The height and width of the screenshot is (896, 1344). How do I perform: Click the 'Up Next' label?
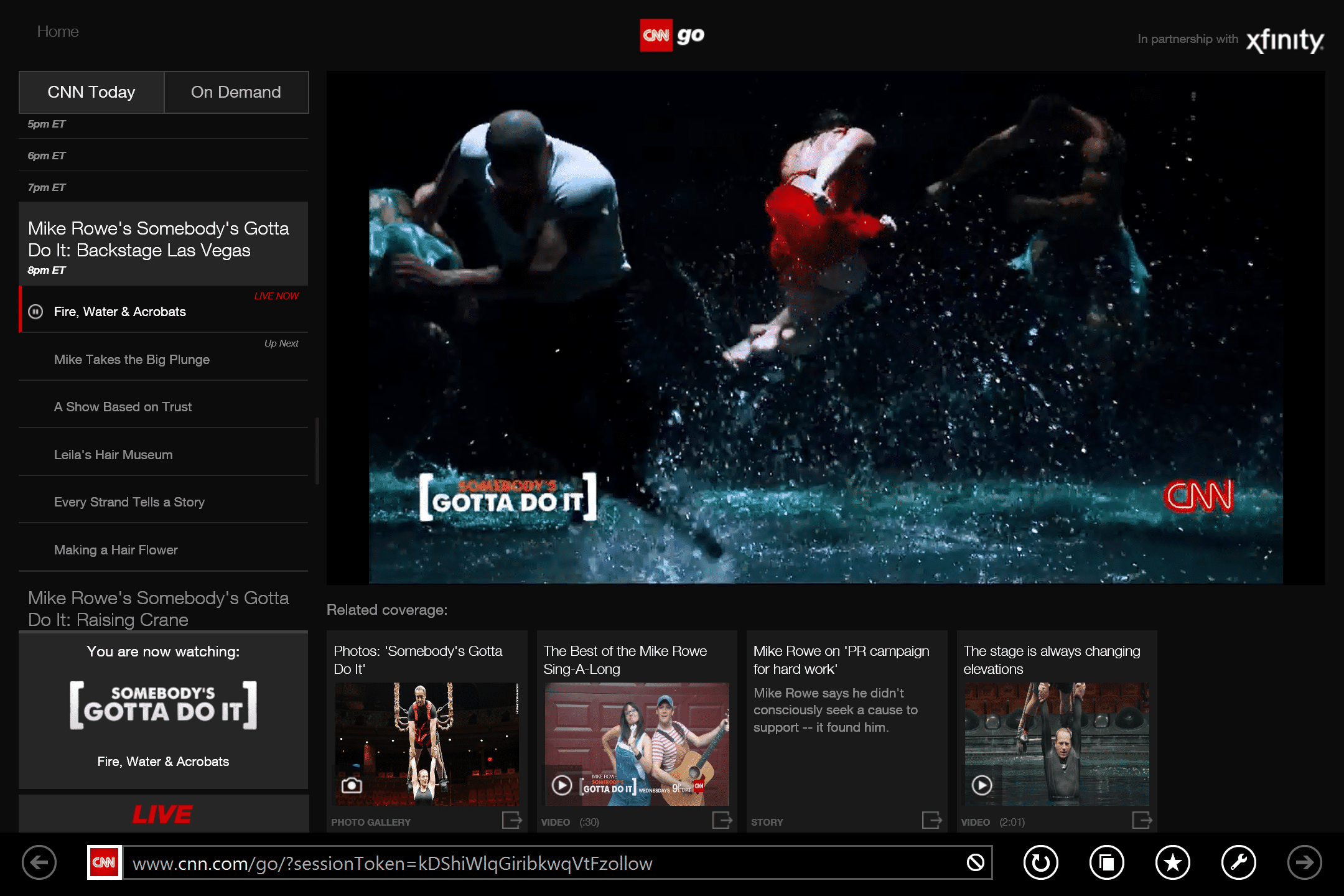[x=281, y=343]
